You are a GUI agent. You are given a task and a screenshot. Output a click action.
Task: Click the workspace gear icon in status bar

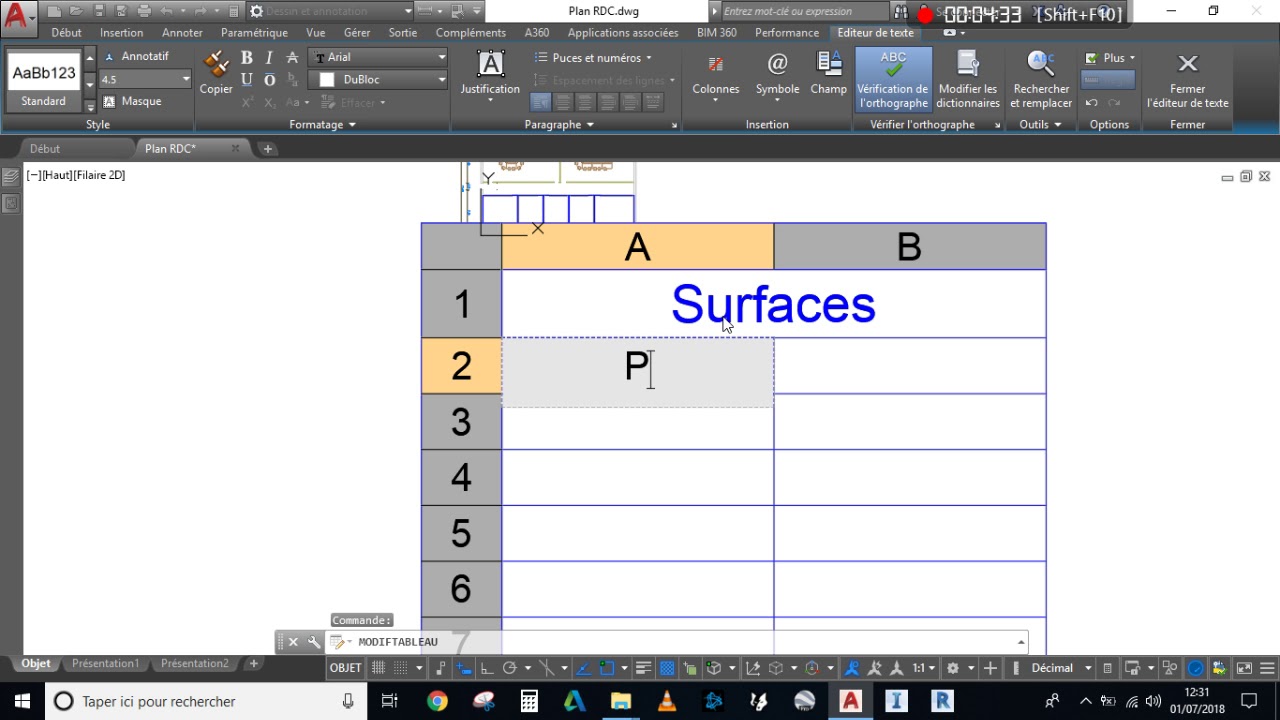pos(953,668)
